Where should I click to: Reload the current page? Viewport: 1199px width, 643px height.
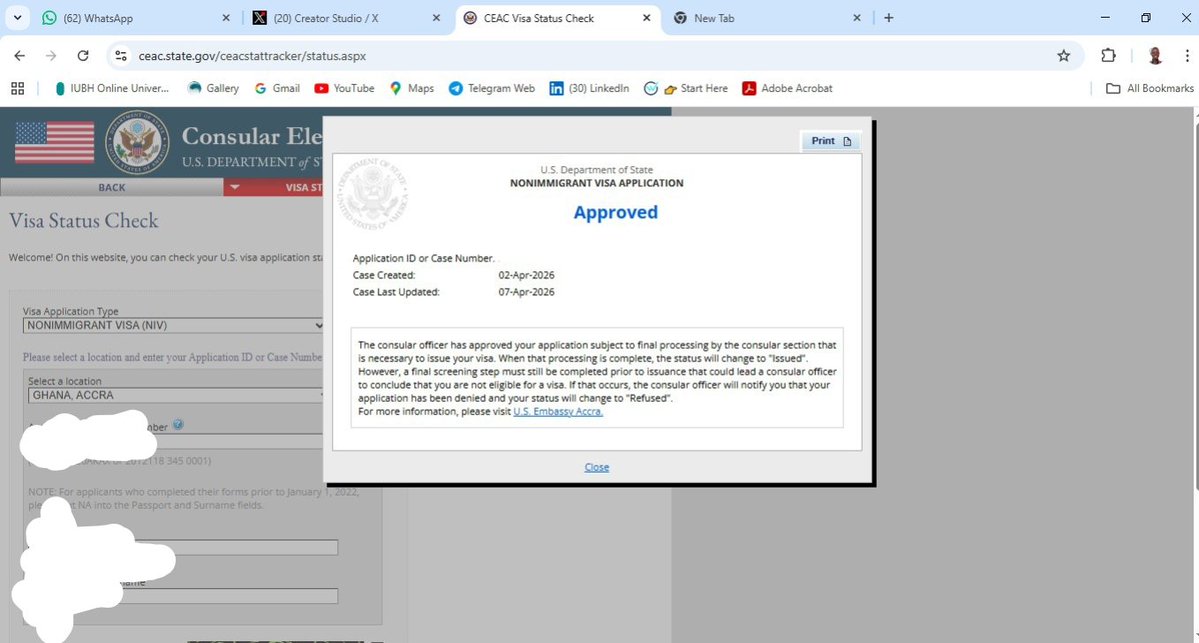coord(83,56)
